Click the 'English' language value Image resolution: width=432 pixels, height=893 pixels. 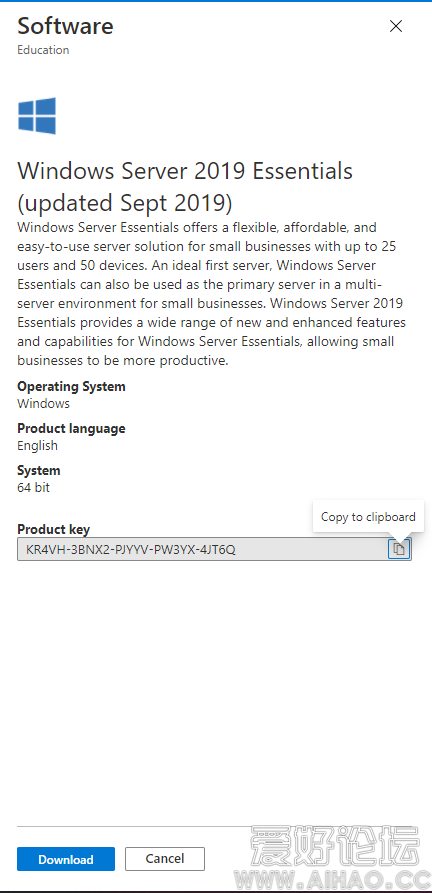pyautogui.click(x=38, y=445)
